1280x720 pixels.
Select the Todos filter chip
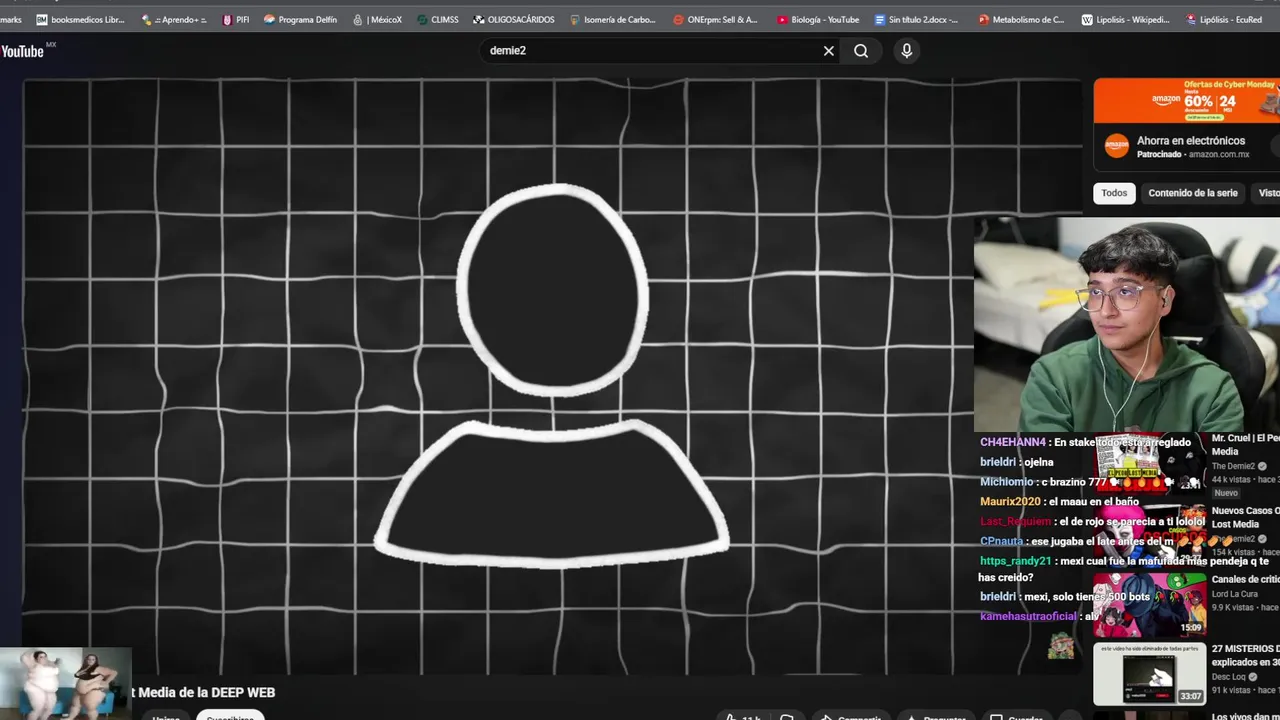1114,193
